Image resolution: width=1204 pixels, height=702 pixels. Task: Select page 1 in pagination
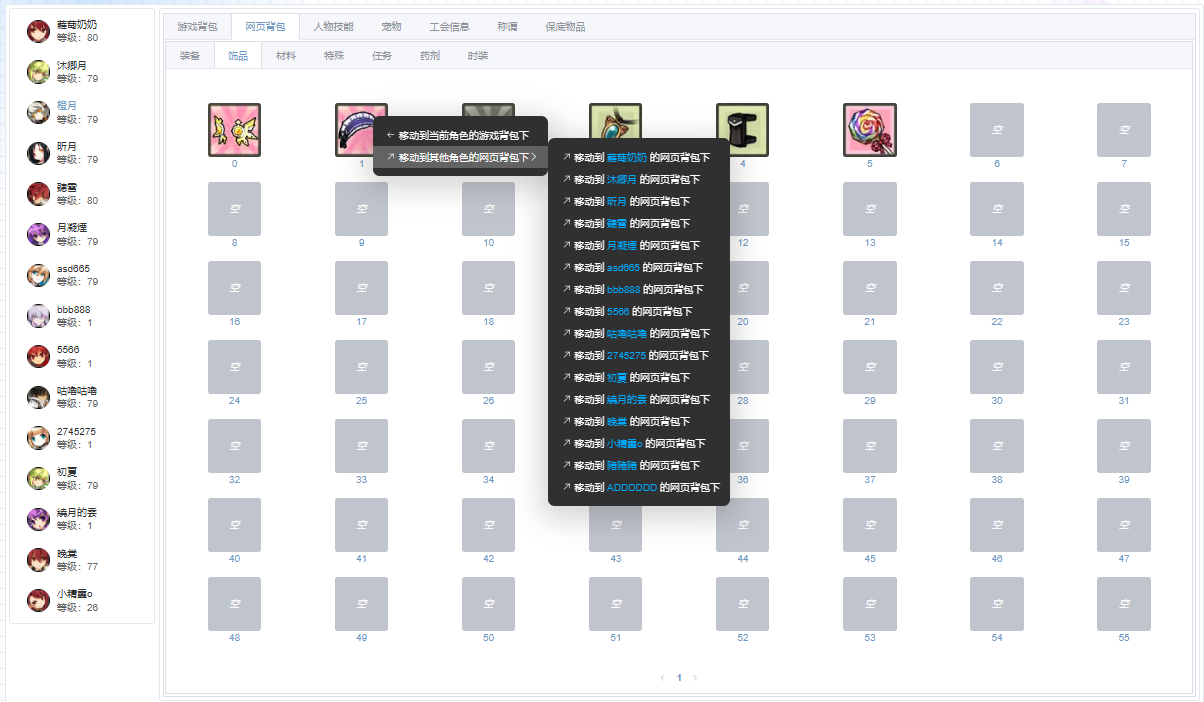679,677
